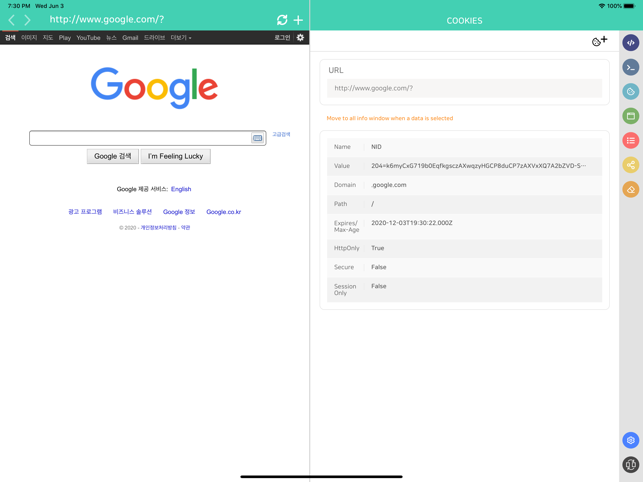
Task: Tap the orange 'Move to all info window' hint
Action: [390, 118]
